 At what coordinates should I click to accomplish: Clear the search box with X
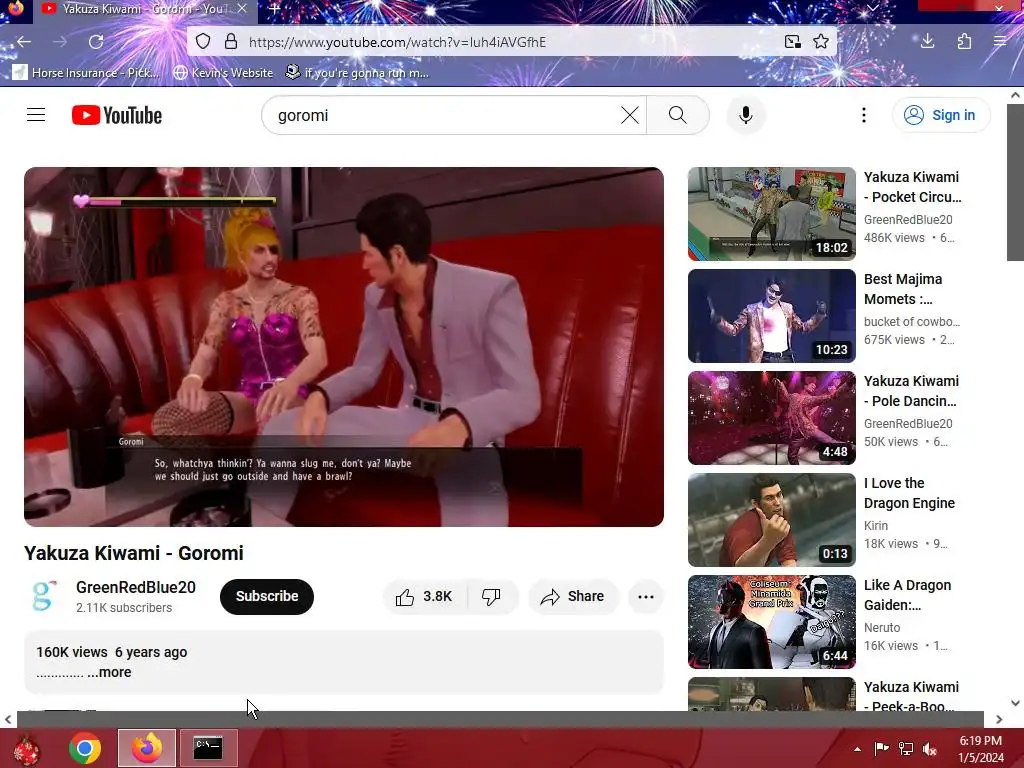pyautogui.click(x=630, y=115)
